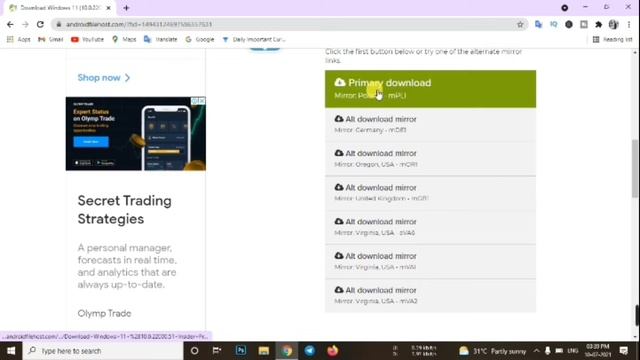The image size is (640, 360).
Task: Open the Maps bookmark
Action: 124,39
